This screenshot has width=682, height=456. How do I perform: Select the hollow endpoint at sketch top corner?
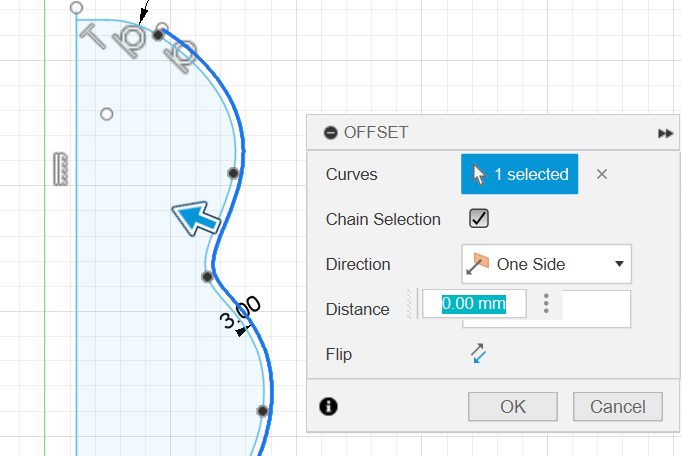tap(77, 8)
